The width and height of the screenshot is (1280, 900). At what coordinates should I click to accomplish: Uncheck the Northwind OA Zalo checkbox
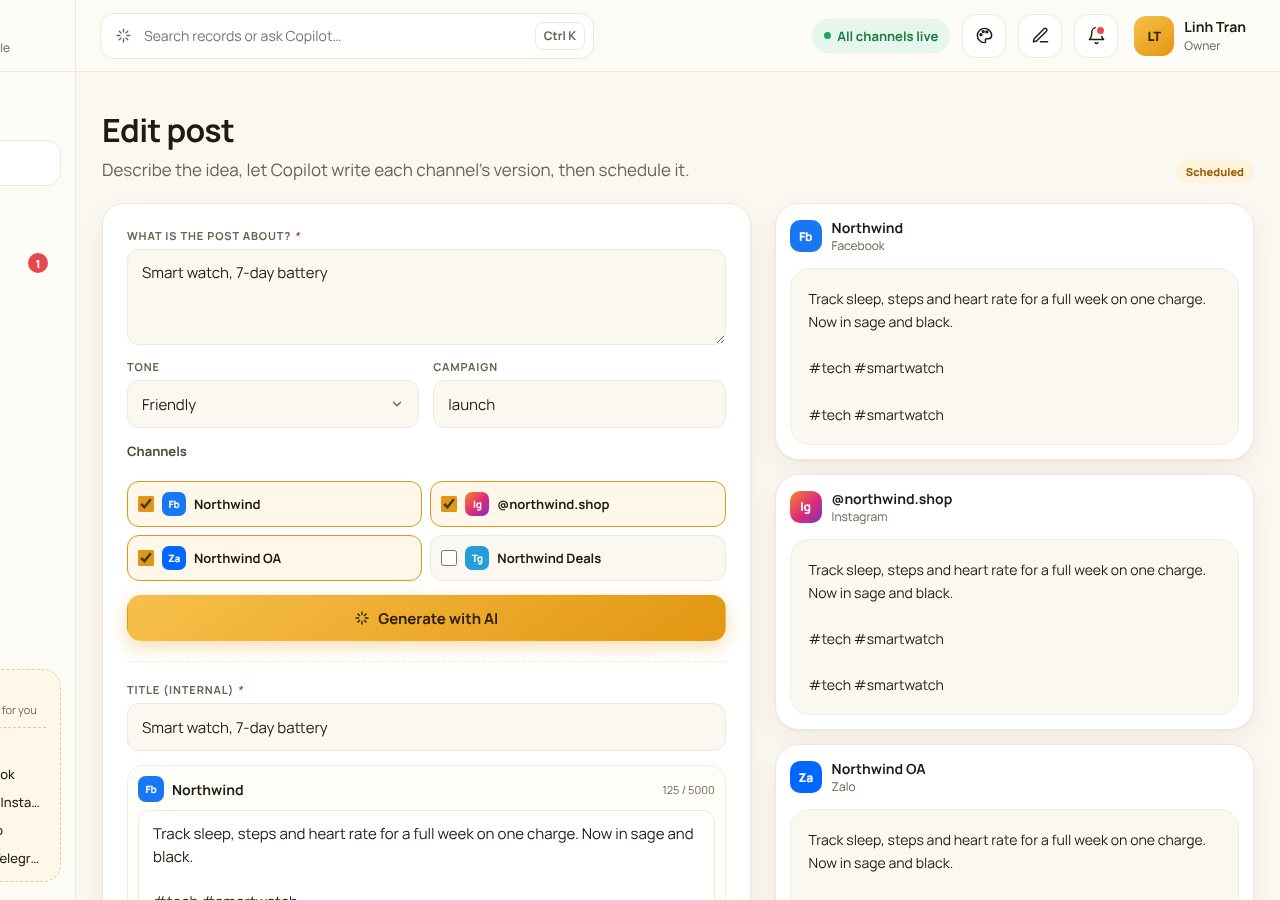pyautogui.click(x=146, y=558)
